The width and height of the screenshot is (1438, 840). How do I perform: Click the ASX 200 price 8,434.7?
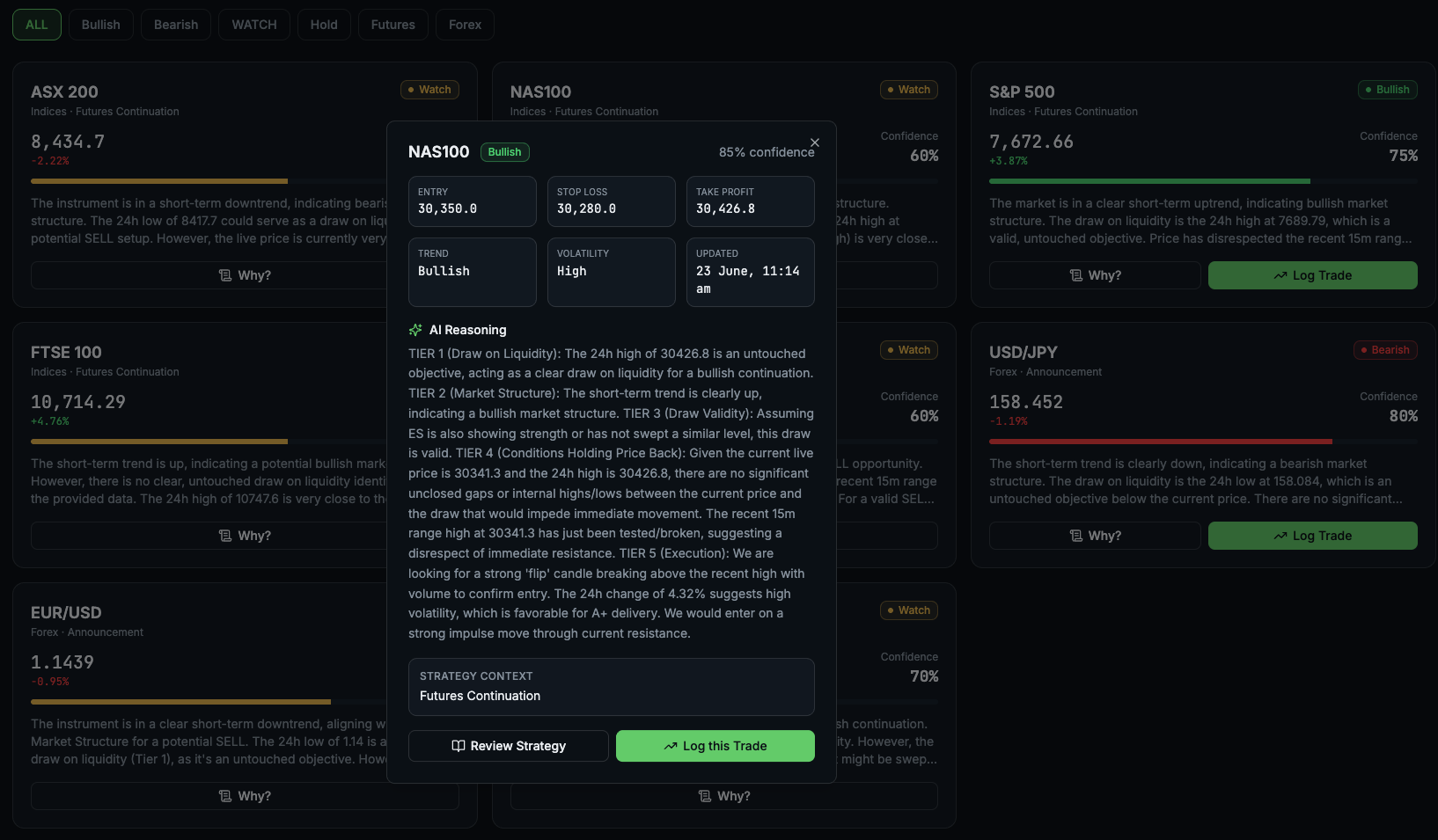point(68,142)
